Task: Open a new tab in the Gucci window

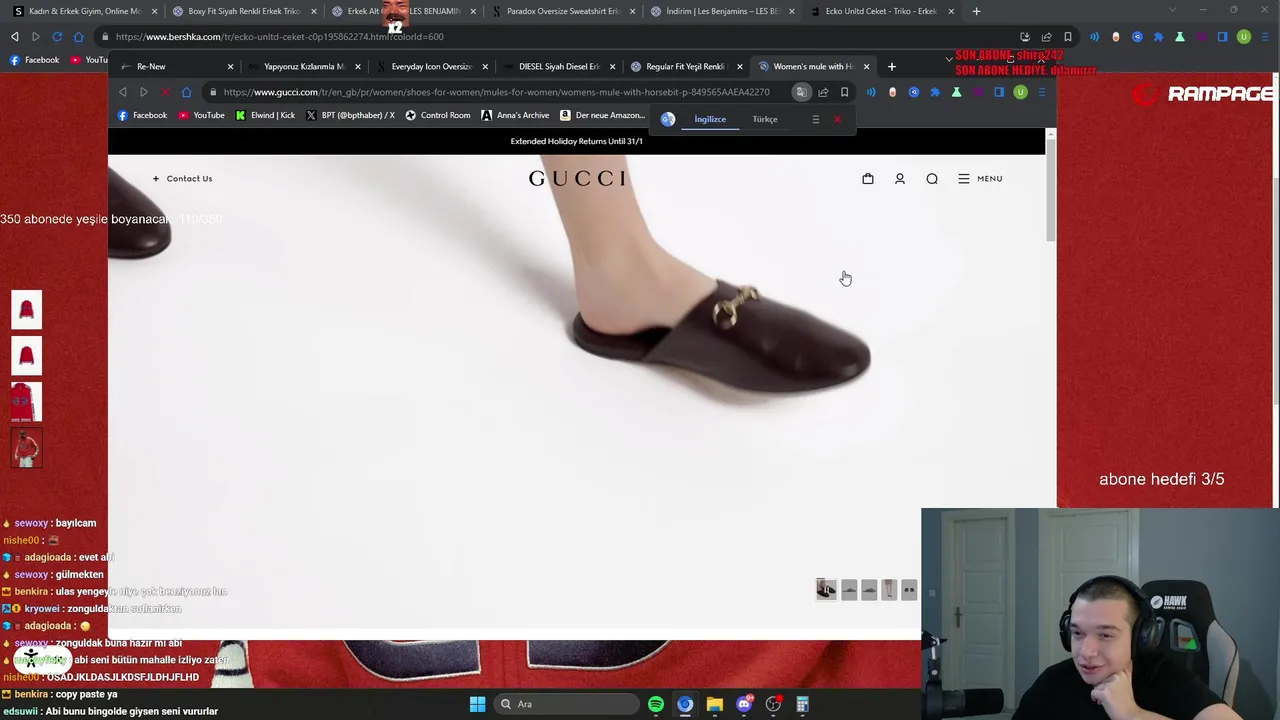Action: 892,66
